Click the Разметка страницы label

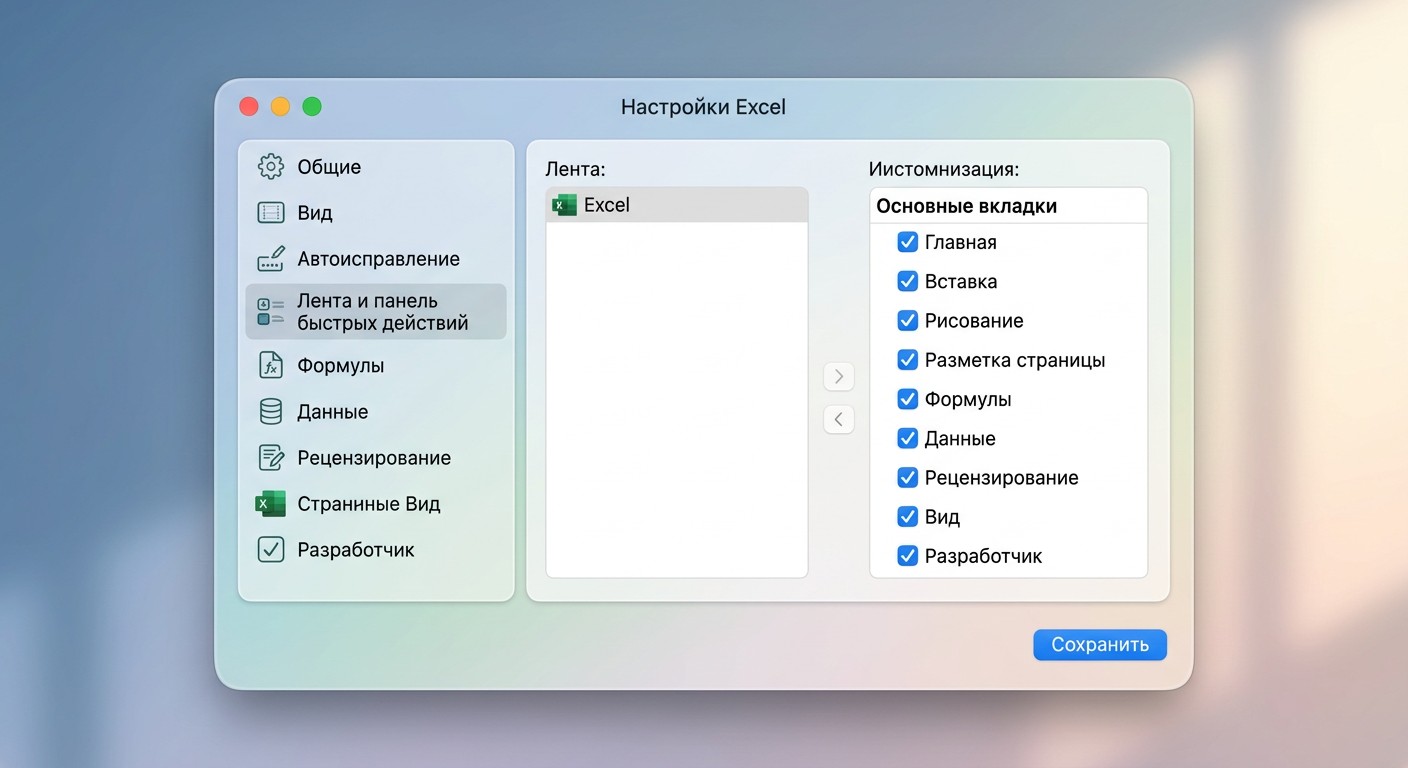click(x=1015, y=360)
